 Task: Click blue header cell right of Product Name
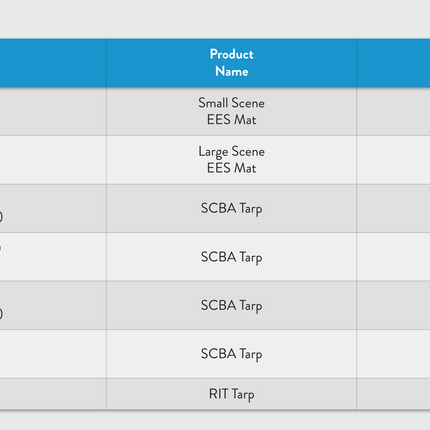coord(393,63)
